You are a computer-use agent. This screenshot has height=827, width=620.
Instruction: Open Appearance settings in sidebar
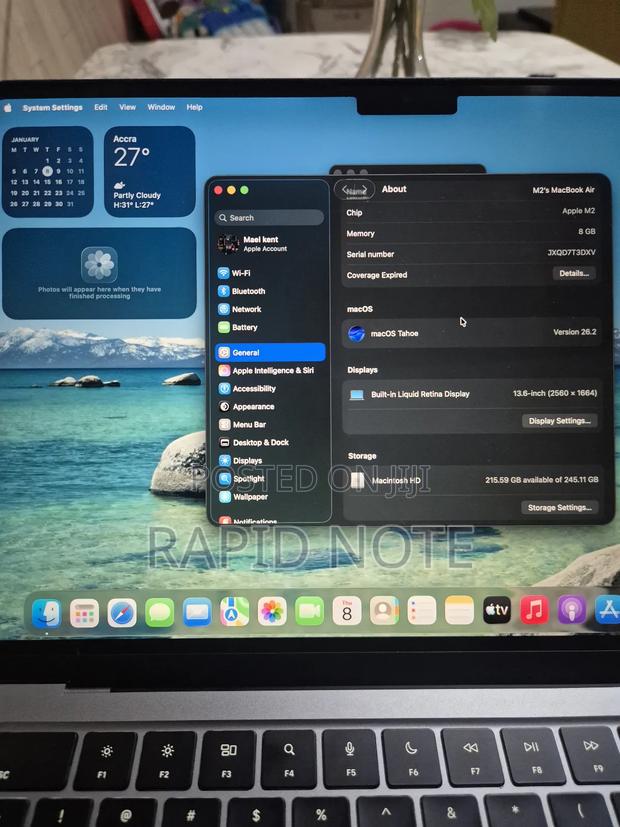(270, 407)
